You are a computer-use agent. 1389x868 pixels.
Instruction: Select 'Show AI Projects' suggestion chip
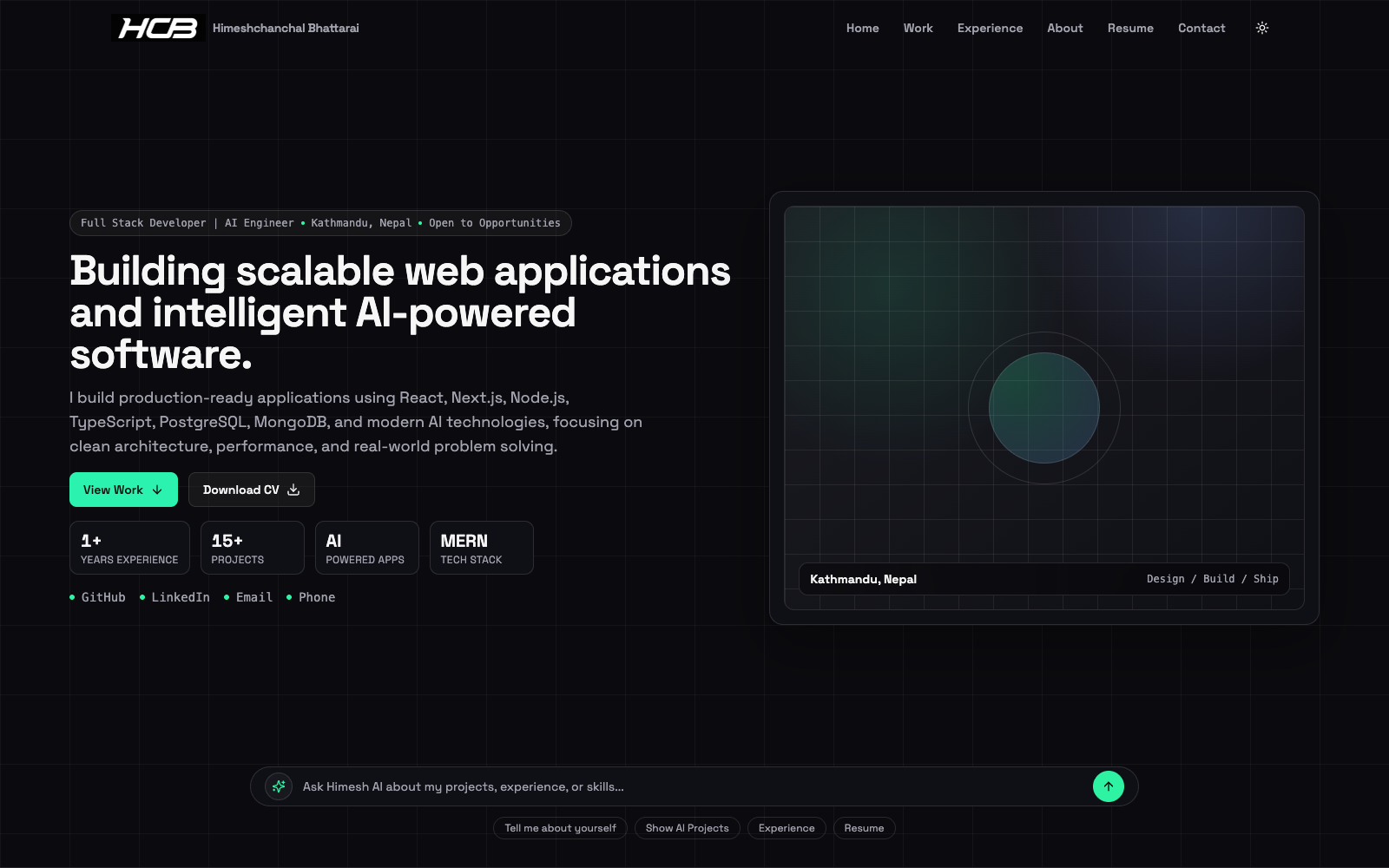tap(688, 828)
